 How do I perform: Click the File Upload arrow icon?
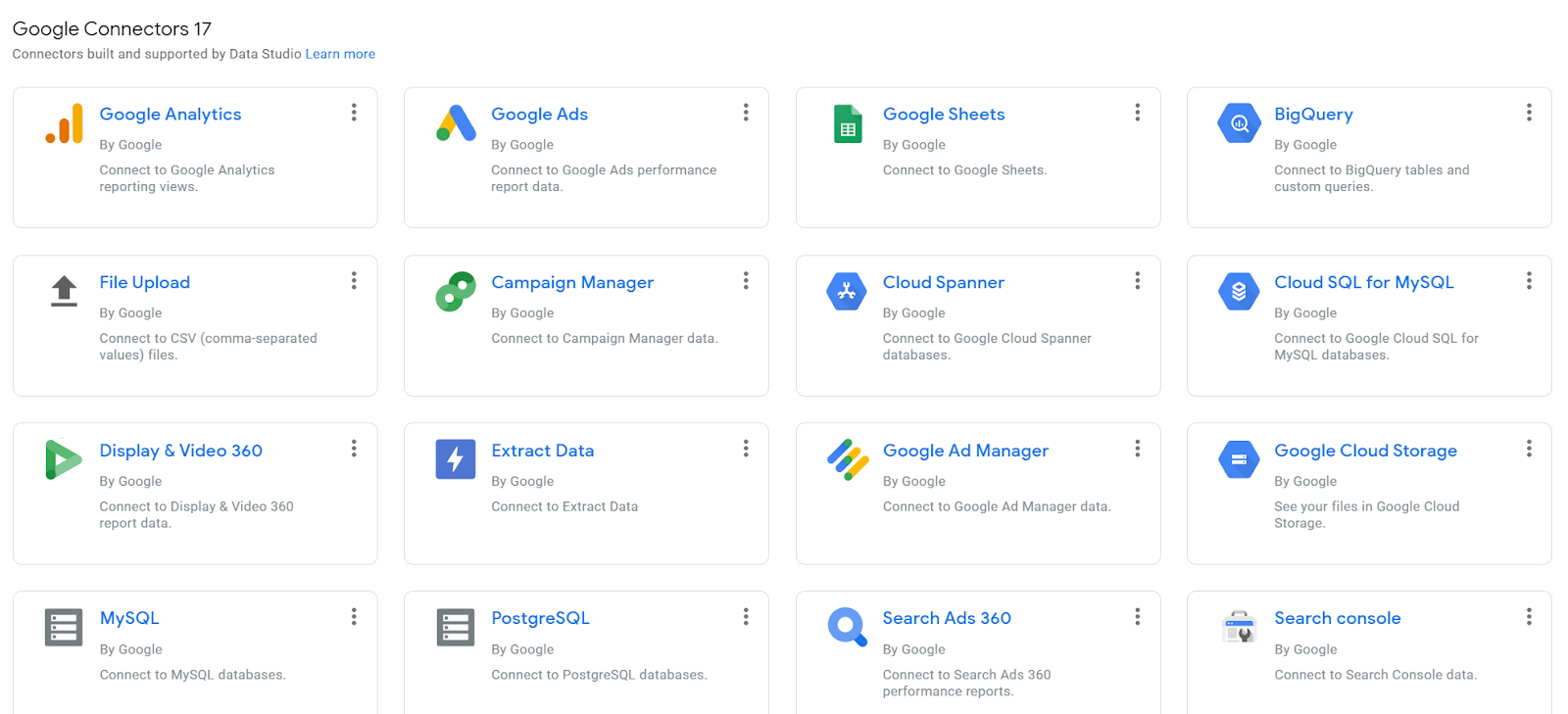[x=64, y=291]
